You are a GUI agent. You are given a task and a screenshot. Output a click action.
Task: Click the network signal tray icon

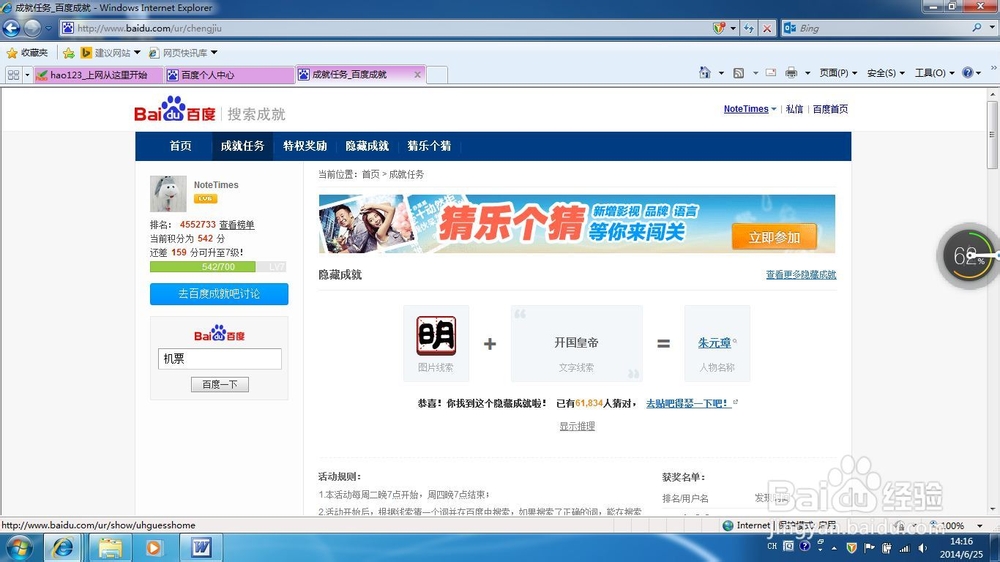point(904,548)
